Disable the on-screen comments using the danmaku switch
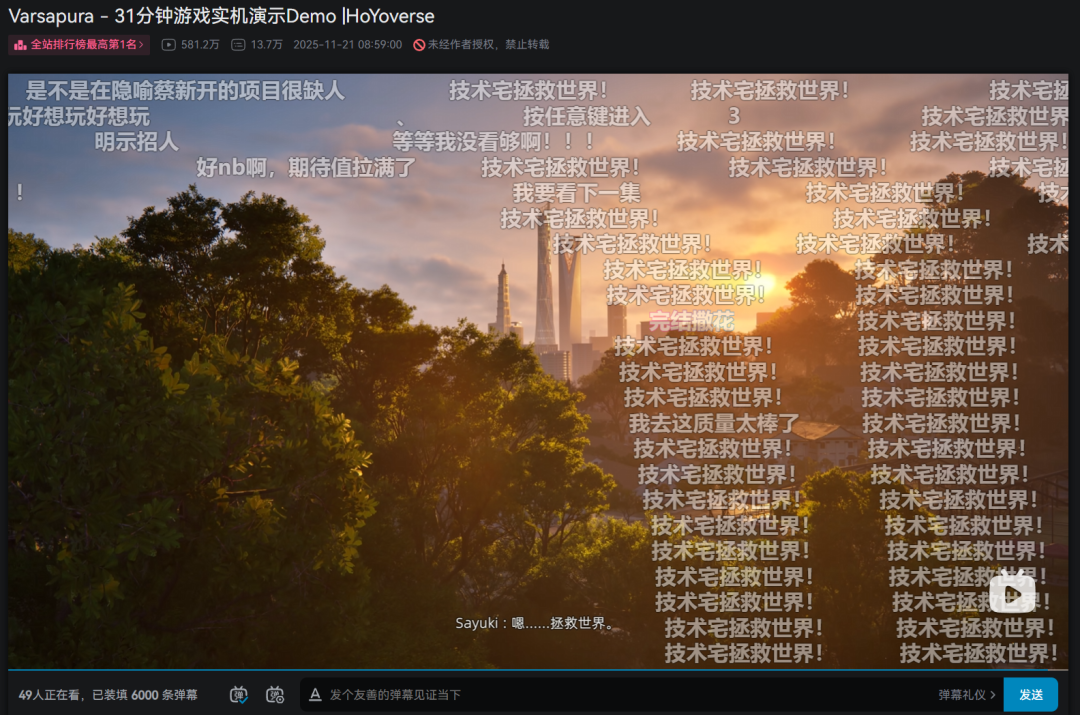The image size is (1080, 715). tap(238, 694)
